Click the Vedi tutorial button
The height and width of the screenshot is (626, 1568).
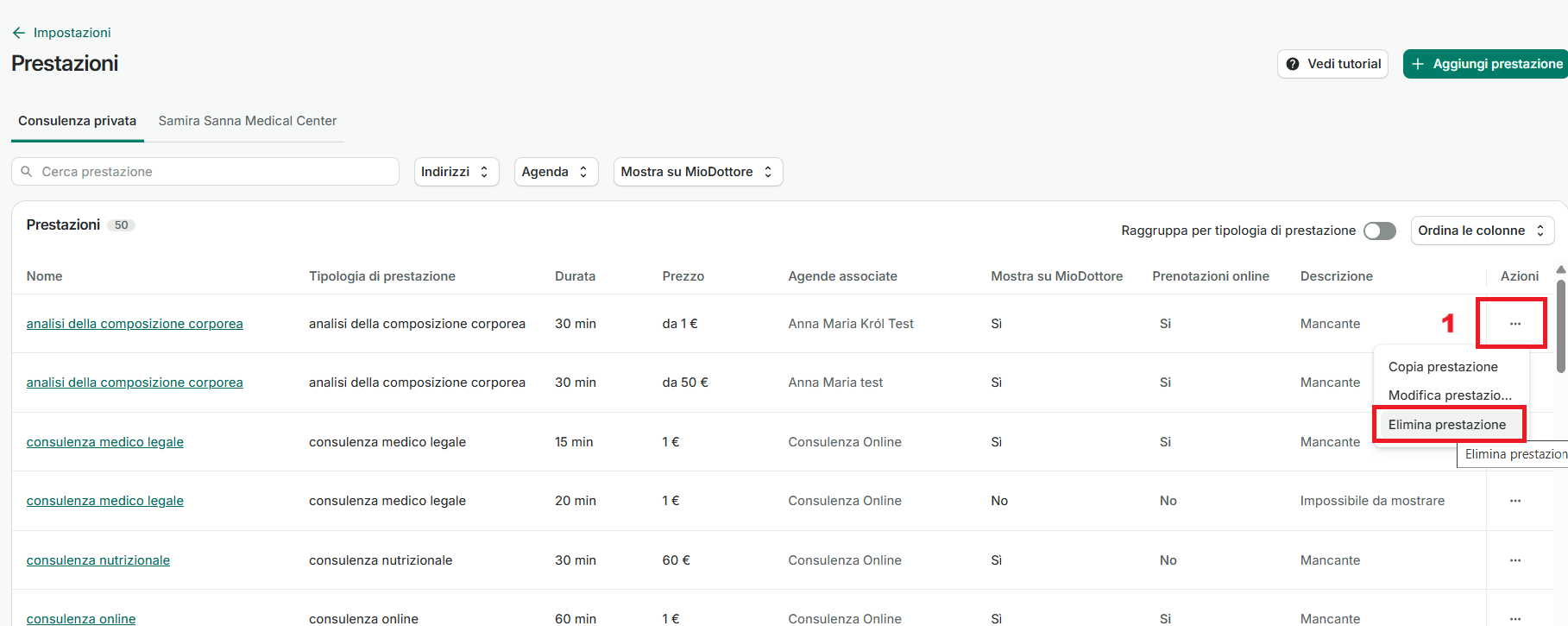tap(1332, 64)
